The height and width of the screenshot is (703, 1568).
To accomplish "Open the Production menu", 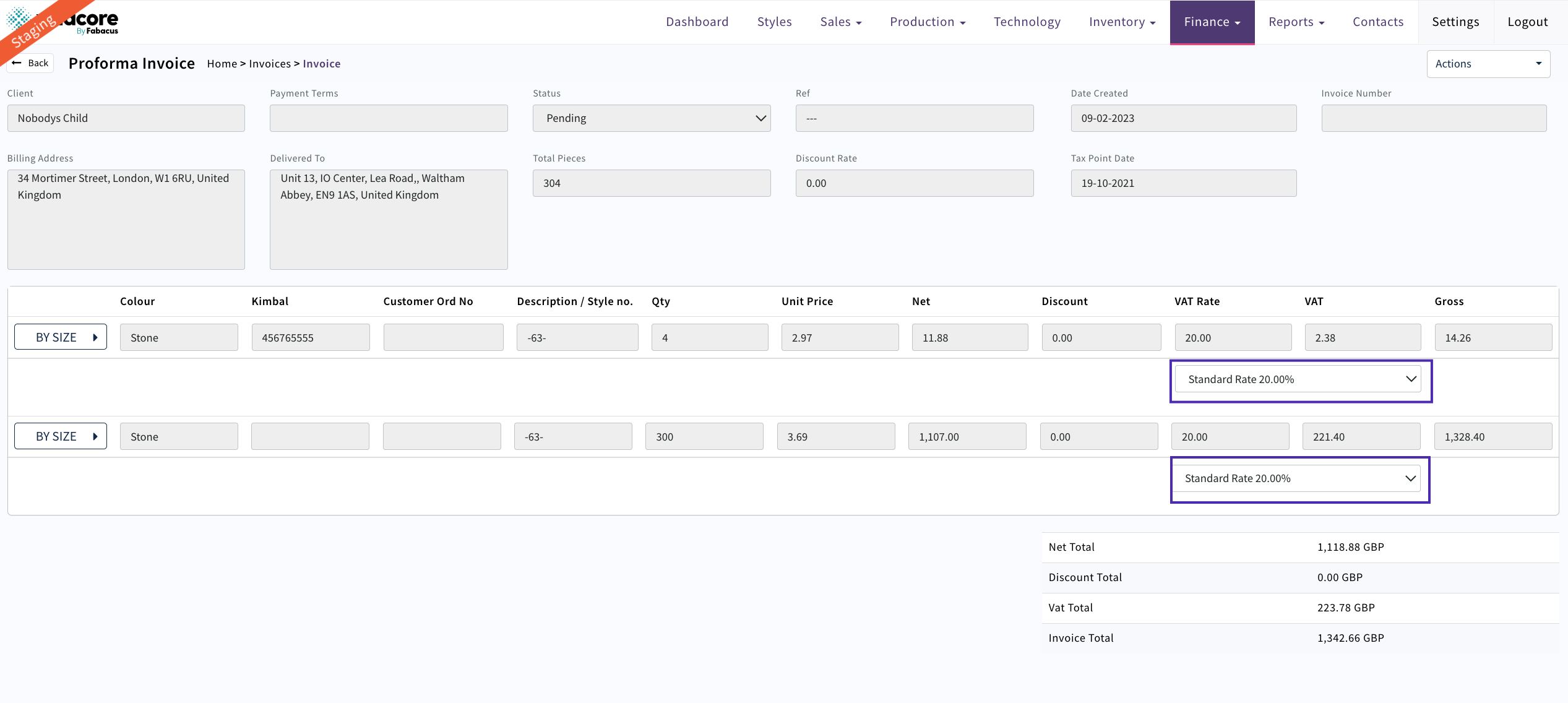I will tap(927, 22).
